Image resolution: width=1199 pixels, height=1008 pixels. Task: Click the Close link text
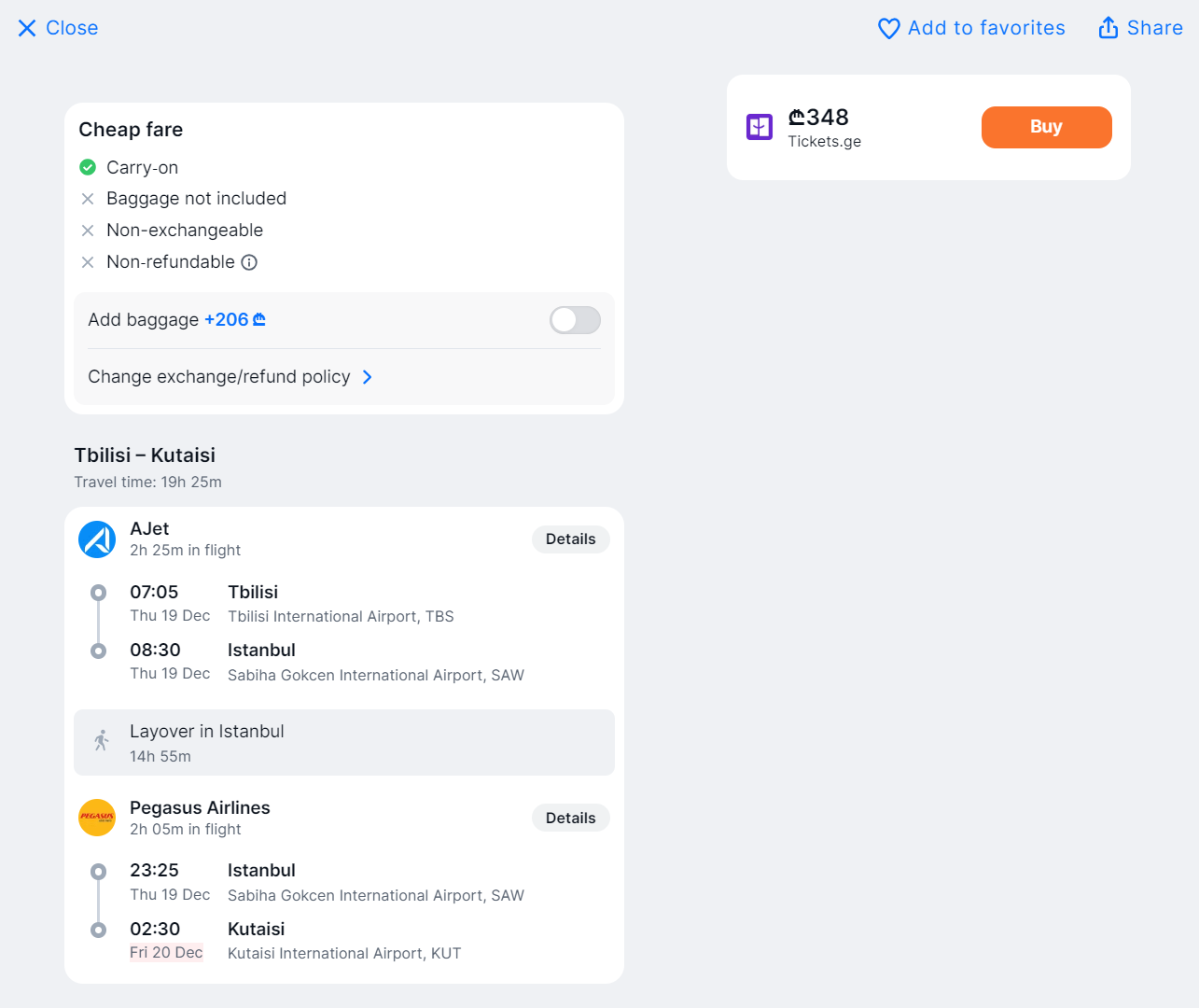pyautogui.click(x=72, y=28)
